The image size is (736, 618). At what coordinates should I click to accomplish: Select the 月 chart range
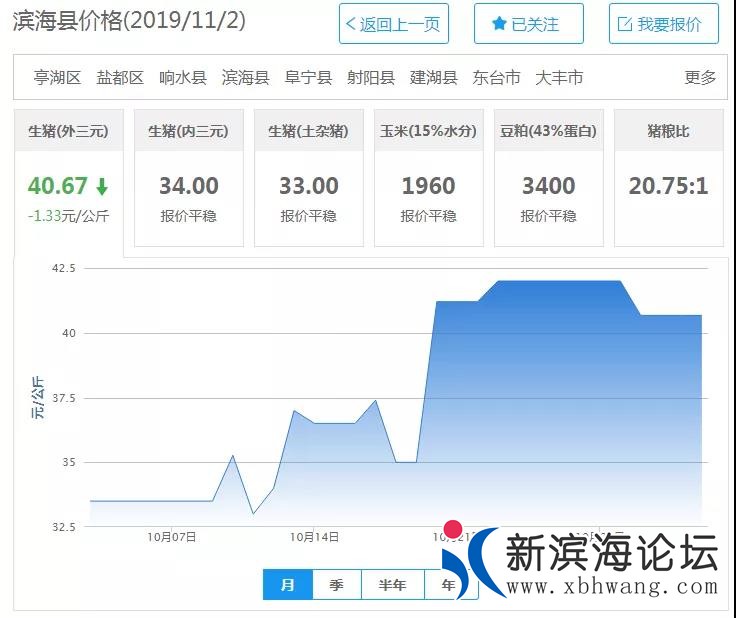coord(288,585)
